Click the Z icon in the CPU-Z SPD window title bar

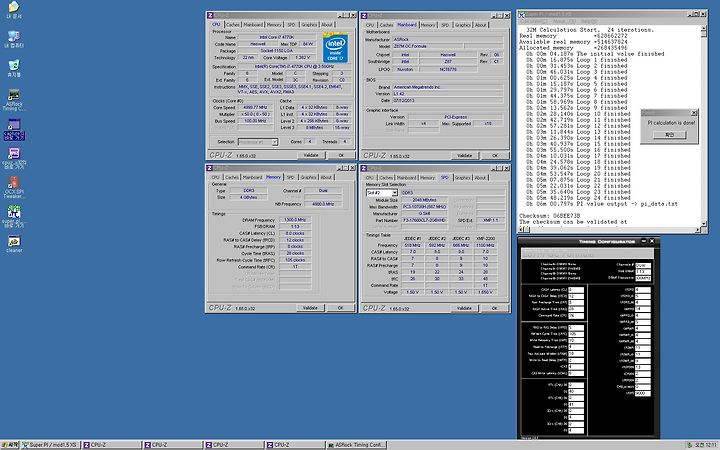click(364, 169)
